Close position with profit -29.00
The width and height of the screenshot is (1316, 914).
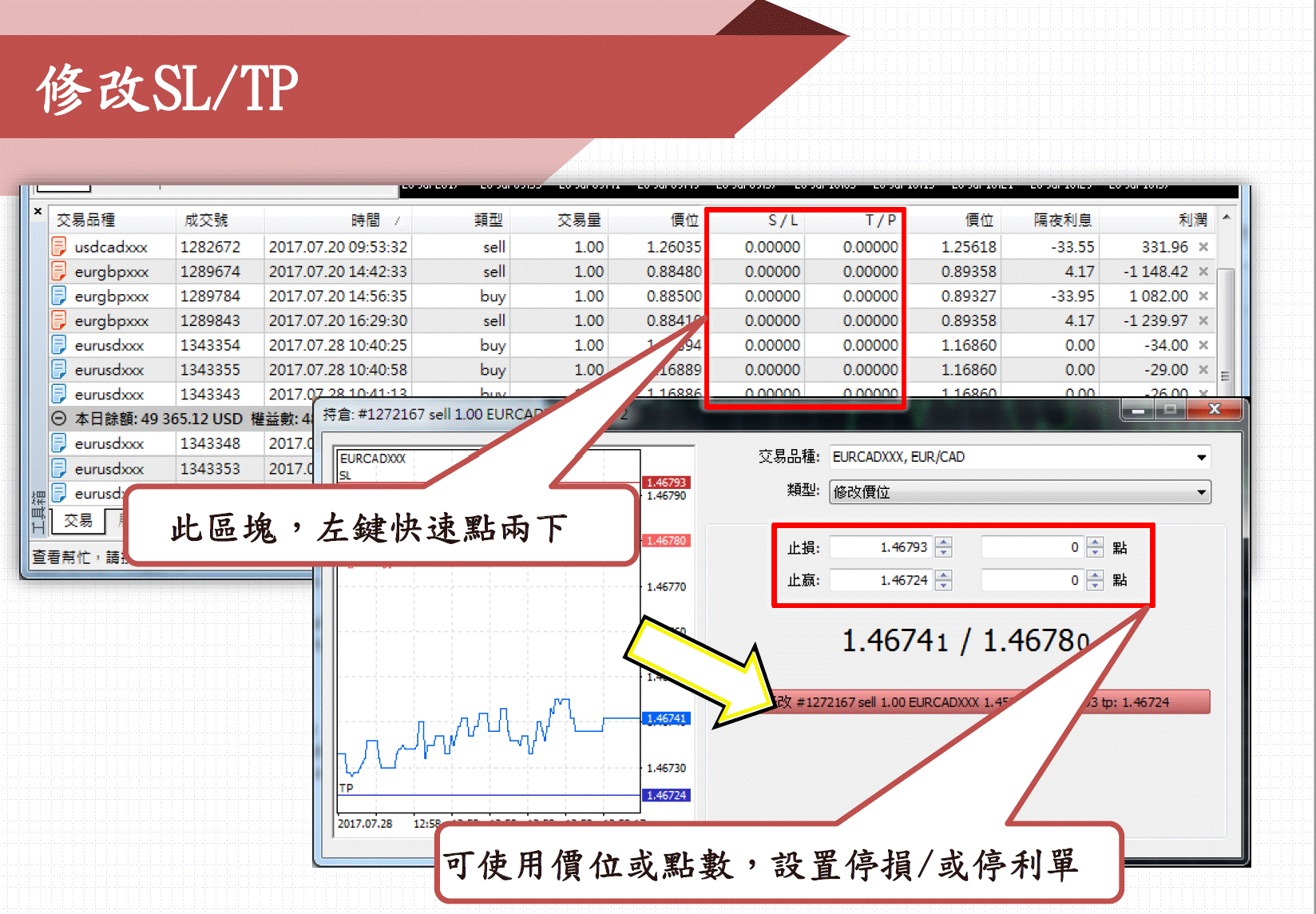point(1203,370)
